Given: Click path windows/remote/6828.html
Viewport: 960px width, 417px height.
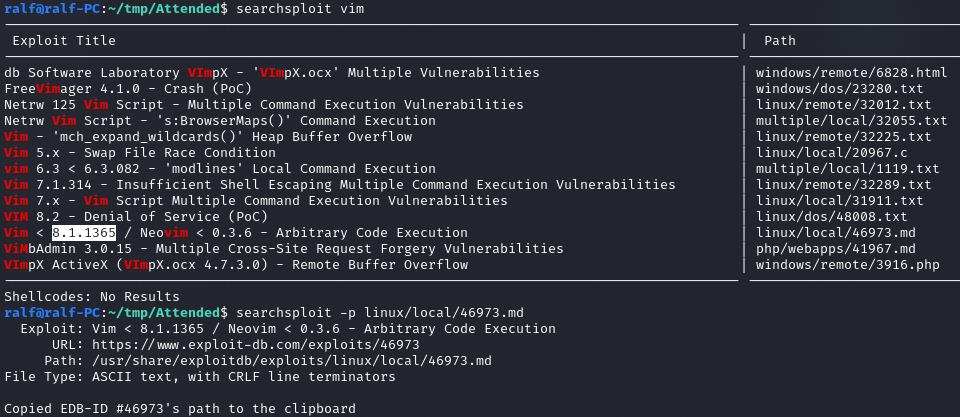Looking at the screenshot, I should click(851, 73).
